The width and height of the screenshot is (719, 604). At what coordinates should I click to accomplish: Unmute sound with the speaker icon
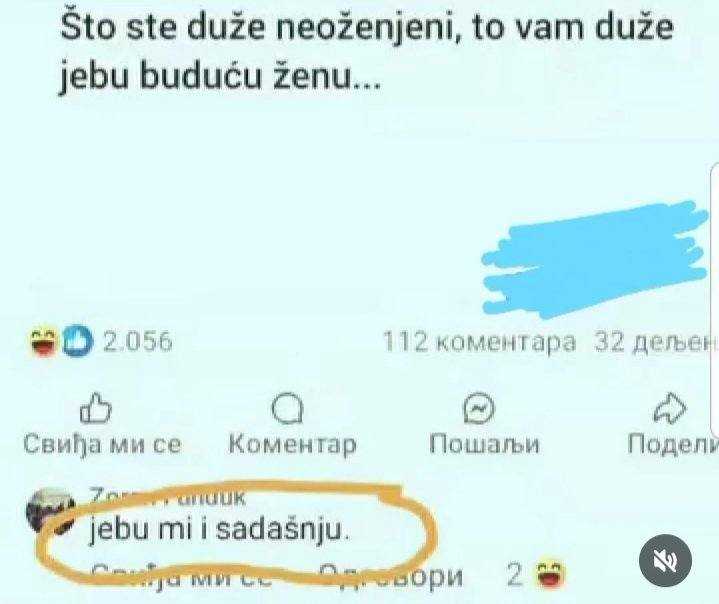pyautogui.click(x=665, y=560)
